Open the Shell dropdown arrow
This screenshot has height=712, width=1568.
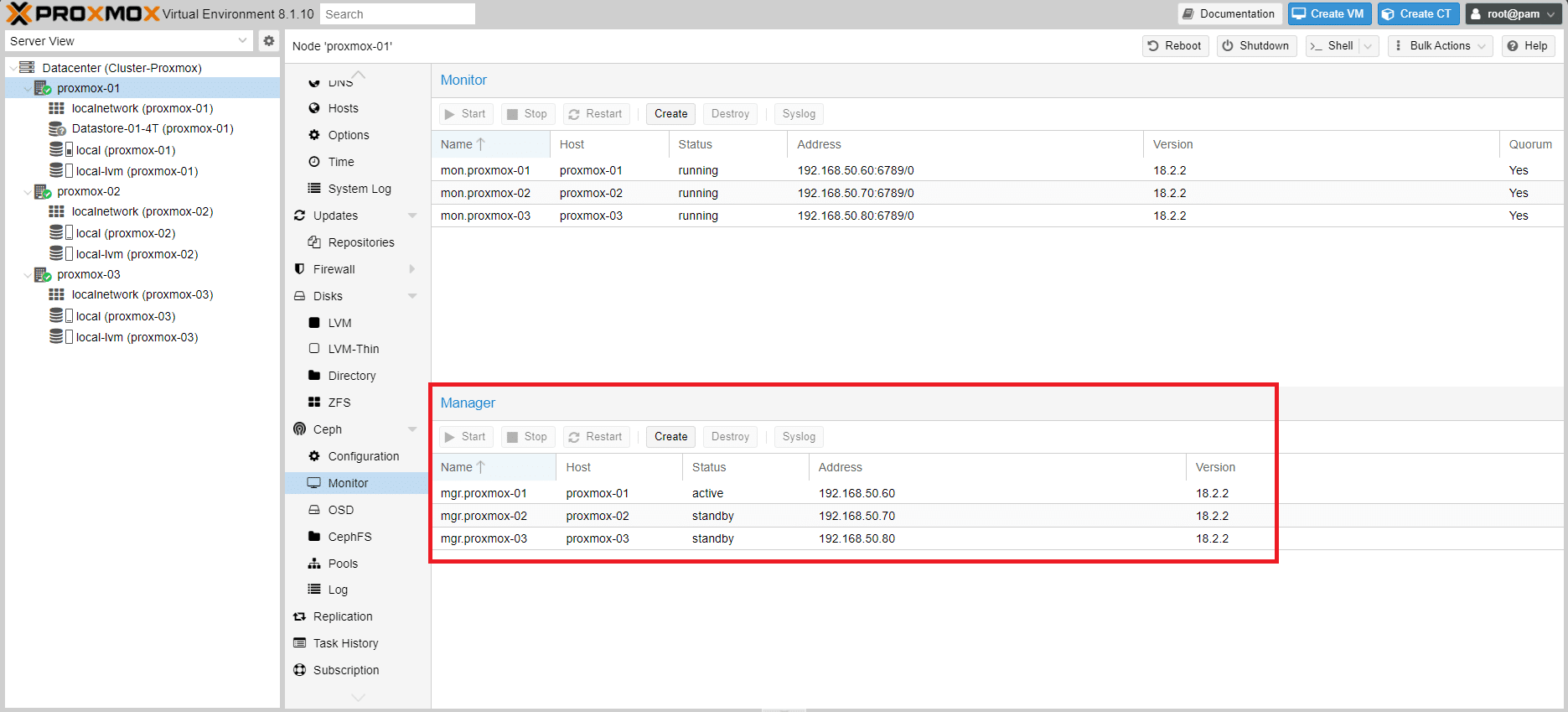(x=1368, y=46)
